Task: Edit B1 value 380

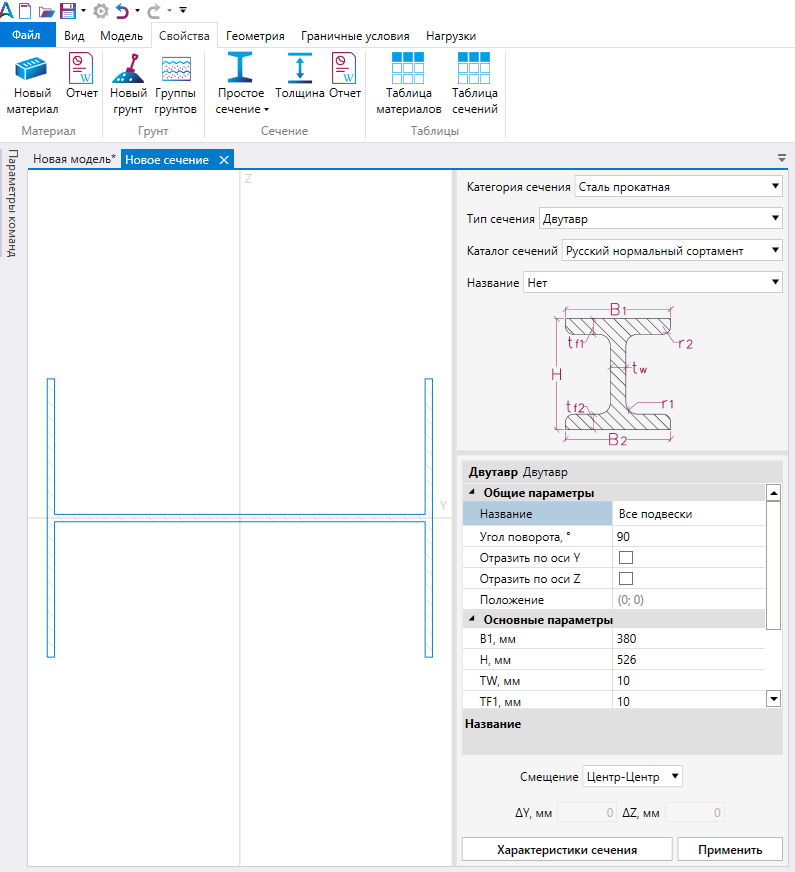Action: pyautogui.click(x=689, y=638)
